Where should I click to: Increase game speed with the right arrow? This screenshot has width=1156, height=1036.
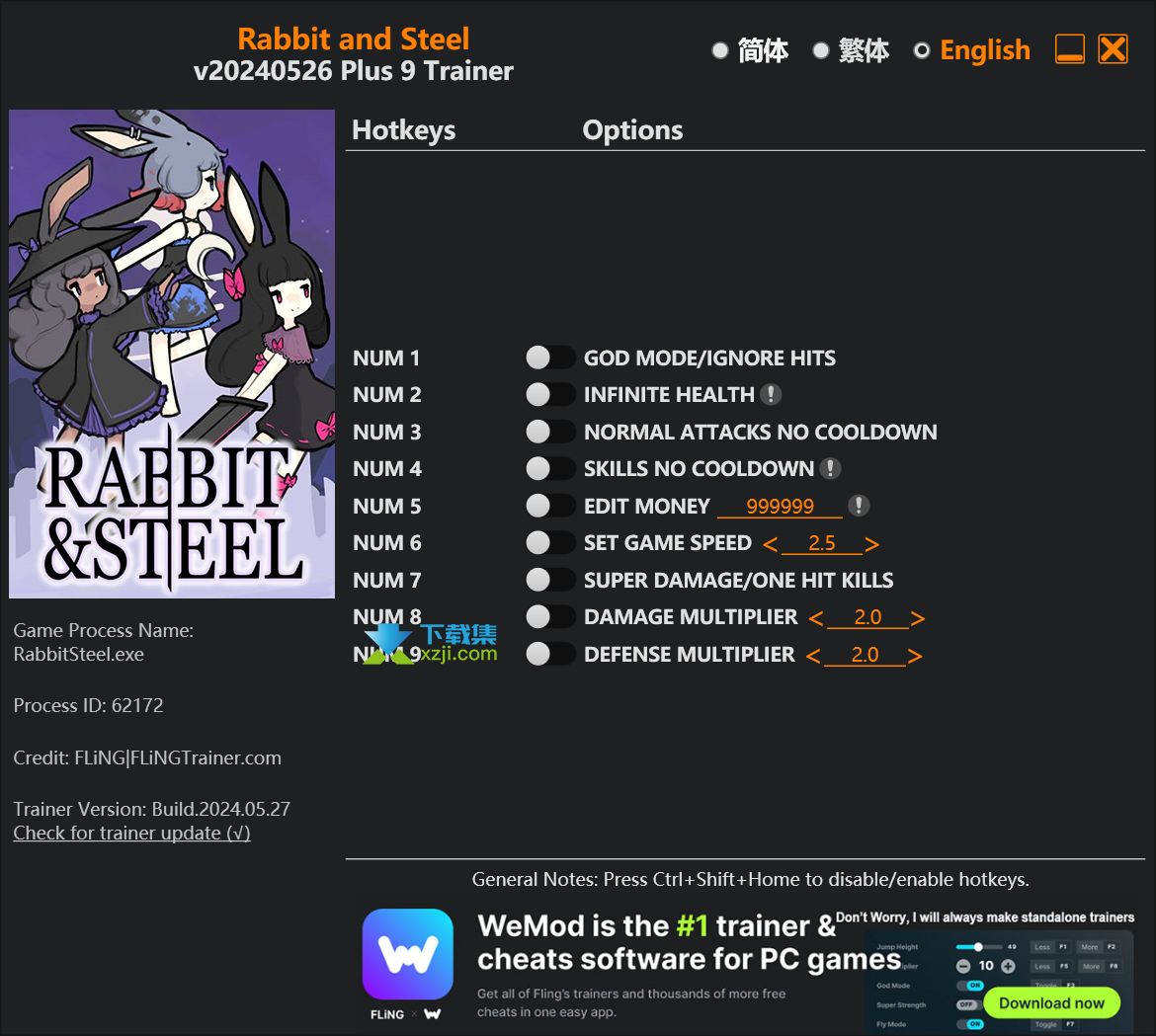pos(872,544)
